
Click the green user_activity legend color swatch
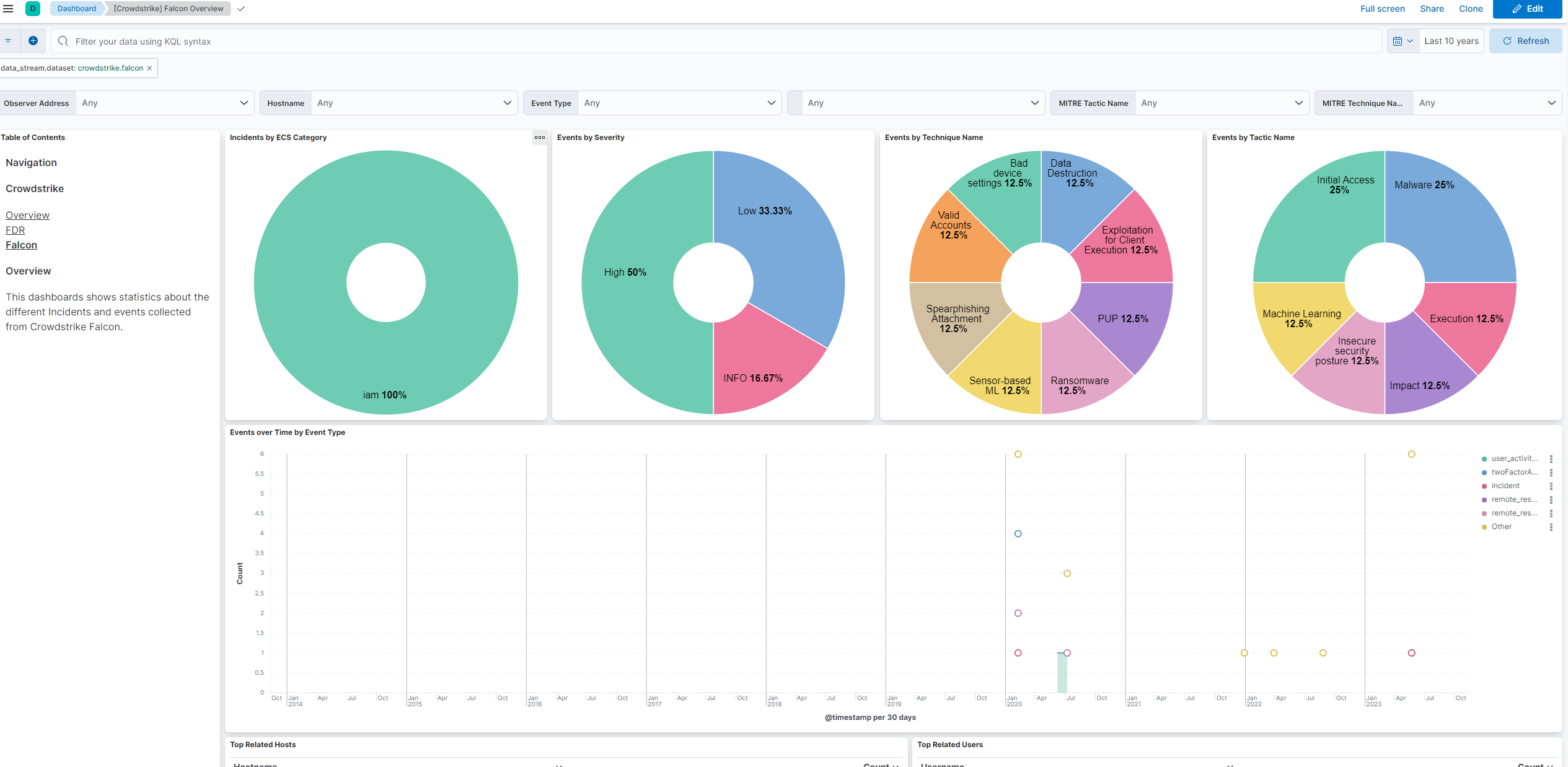[1484, 458]
